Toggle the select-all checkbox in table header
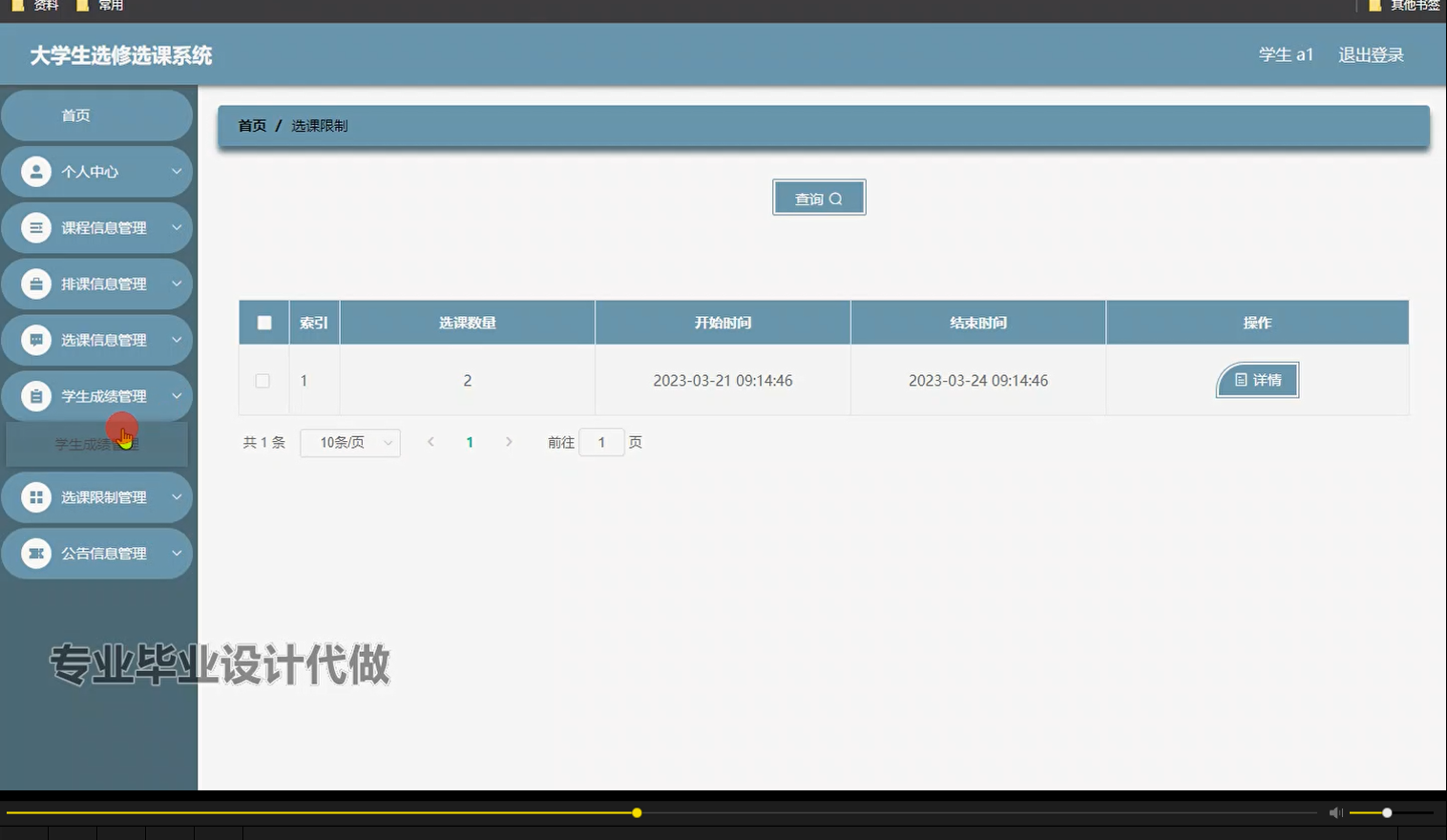 click(x=263, y=323)
